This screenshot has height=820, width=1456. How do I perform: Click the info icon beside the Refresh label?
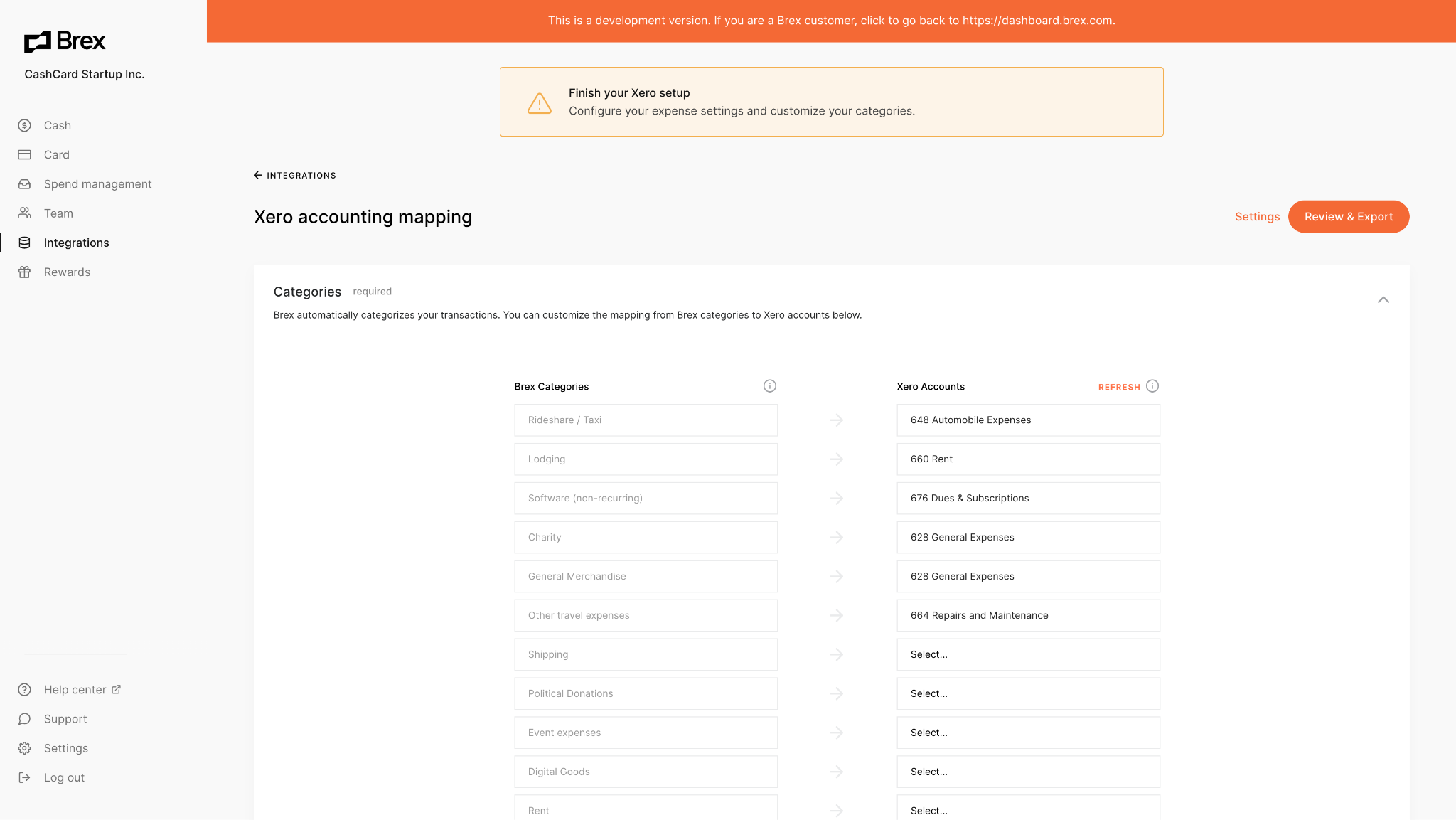point(1152,385)
